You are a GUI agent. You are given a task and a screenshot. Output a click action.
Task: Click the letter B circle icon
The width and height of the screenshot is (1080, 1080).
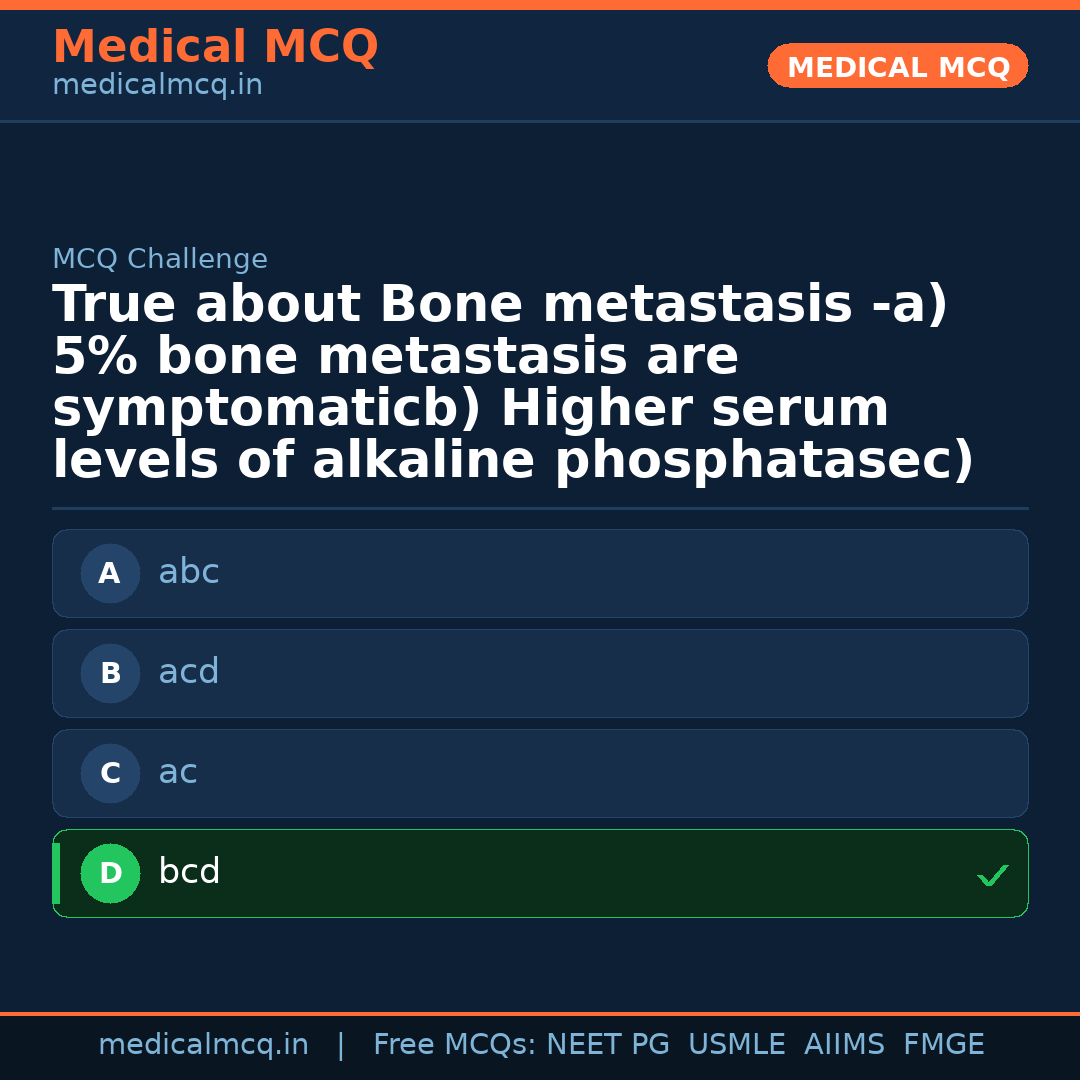110,674
